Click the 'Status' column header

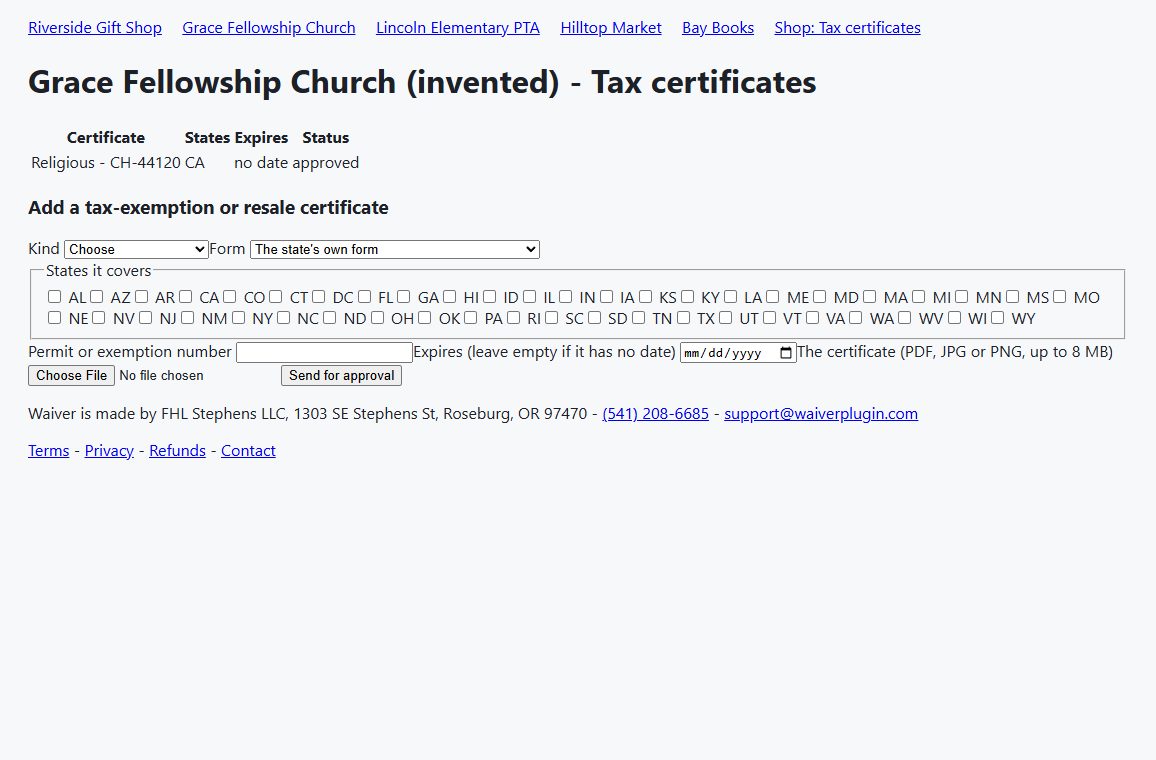(x=326, y=138)
